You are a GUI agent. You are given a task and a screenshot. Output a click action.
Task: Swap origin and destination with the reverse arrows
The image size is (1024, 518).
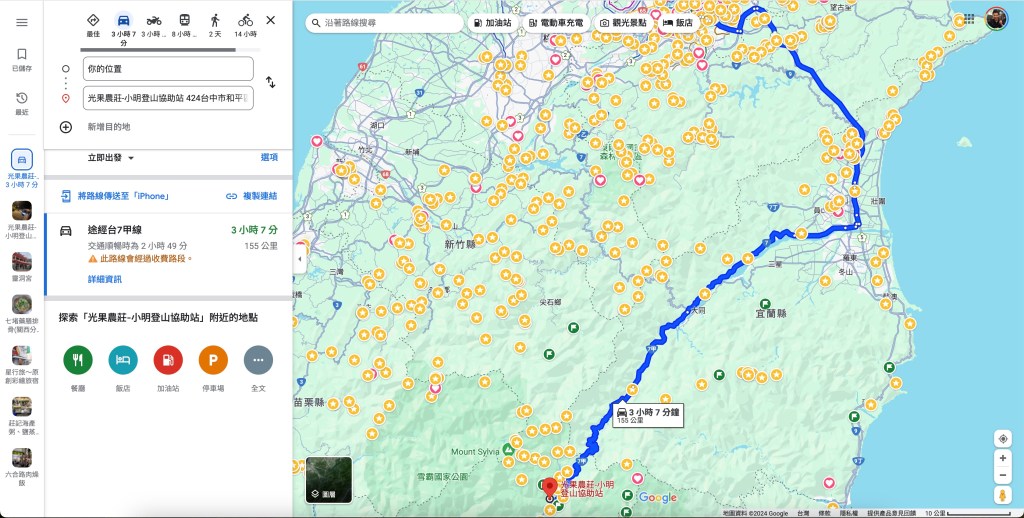(270, 82)
